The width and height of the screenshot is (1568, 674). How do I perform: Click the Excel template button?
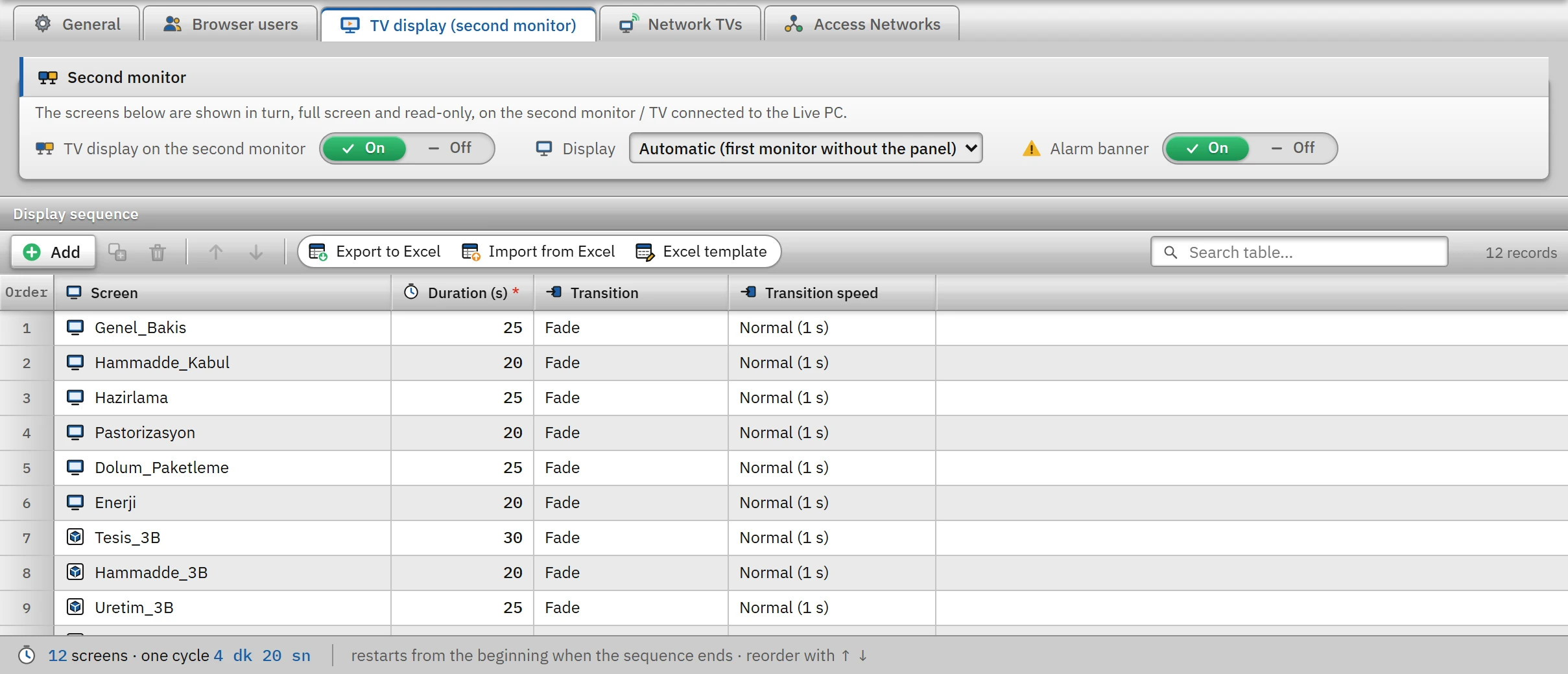(x=702, y=251)
